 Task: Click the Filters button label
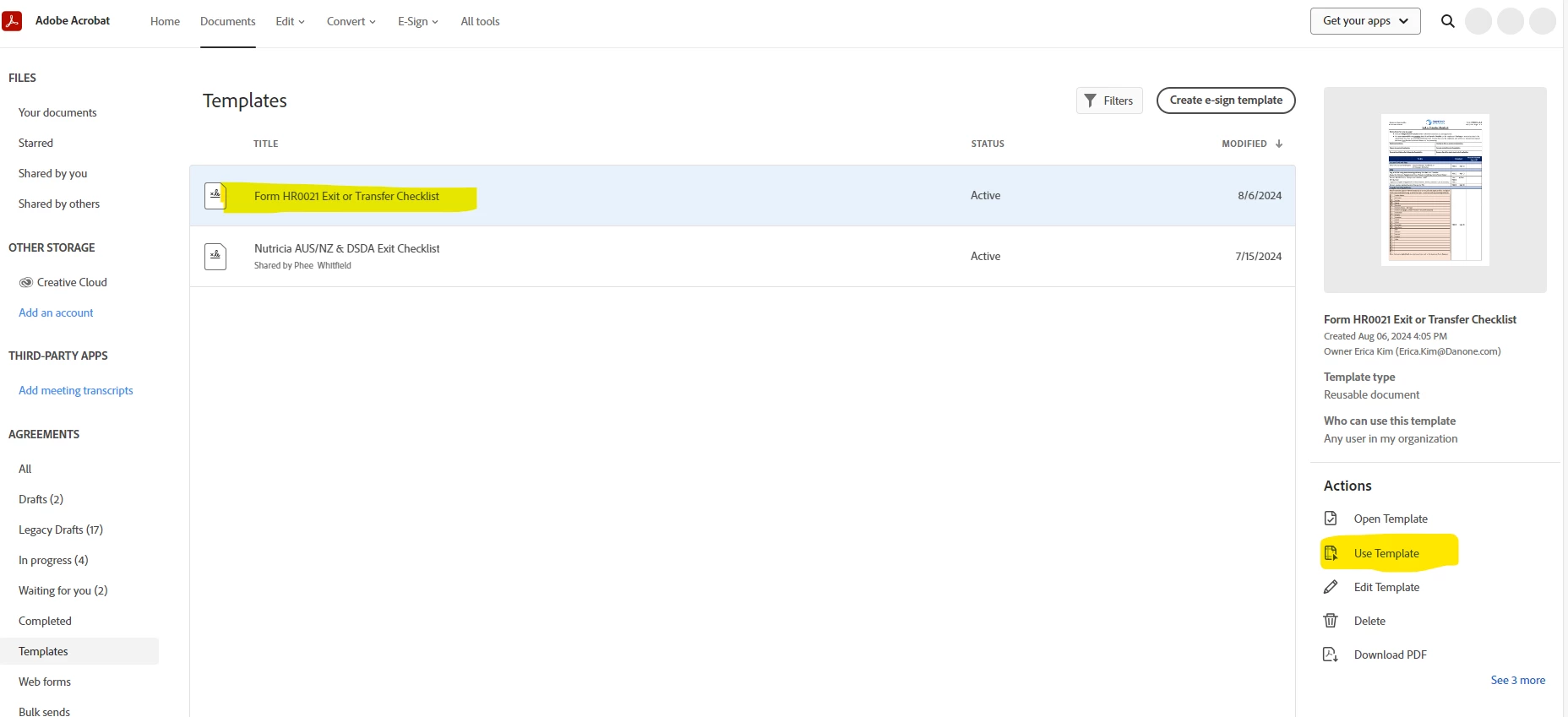coord(1118,100)
